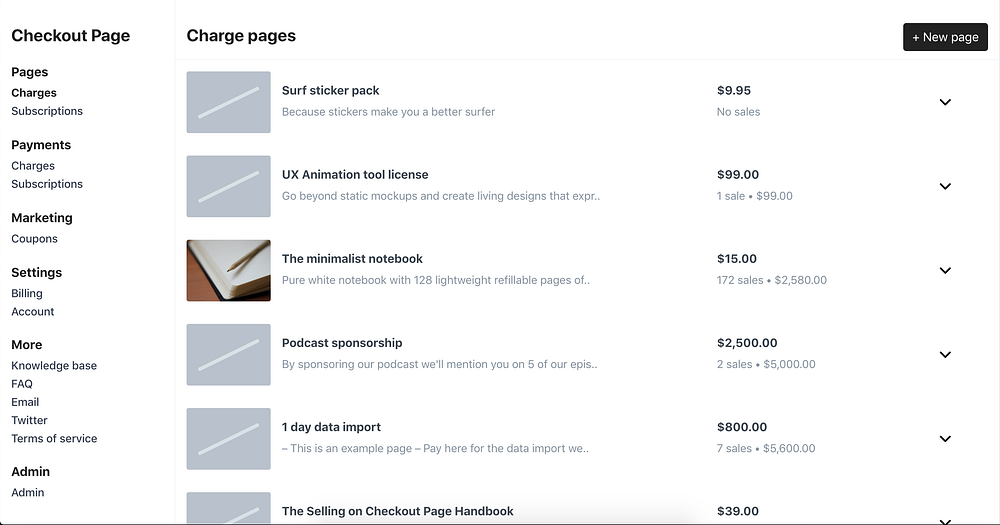Viewport: 1000px width, 525px height.
Task: Open Account settings in sidebar
Action: 33,312
